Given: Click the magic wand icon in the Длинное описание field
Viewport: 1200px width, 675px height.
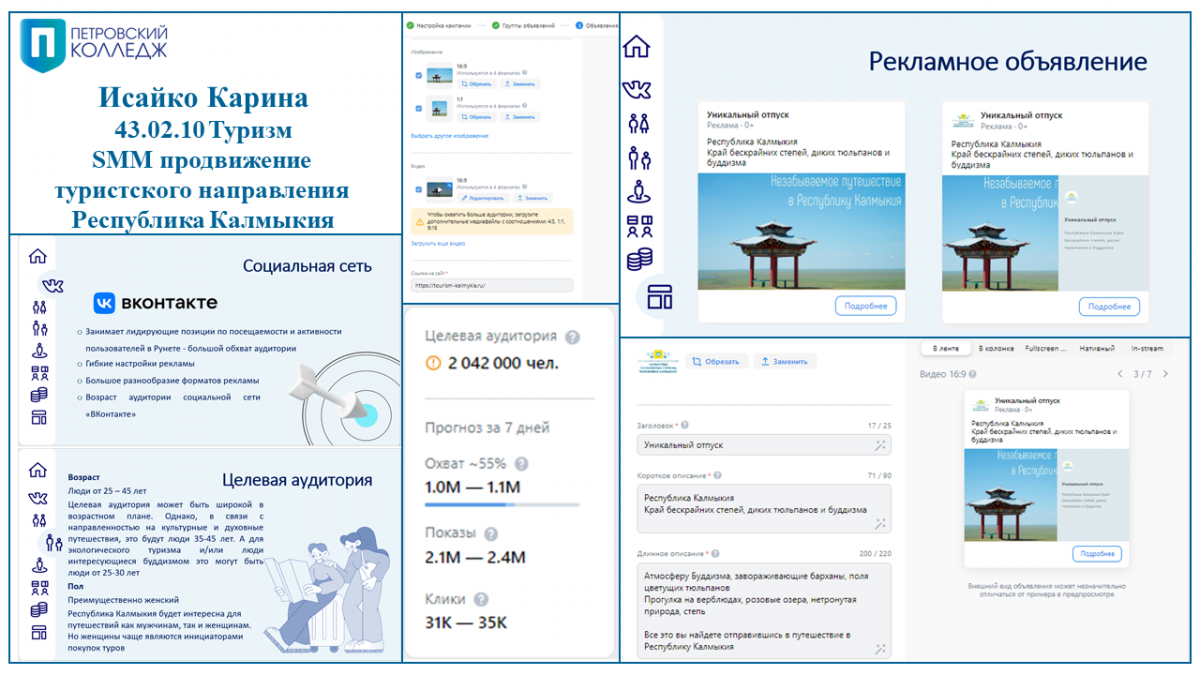Looking at the screenshot, I should pos(880,649).
